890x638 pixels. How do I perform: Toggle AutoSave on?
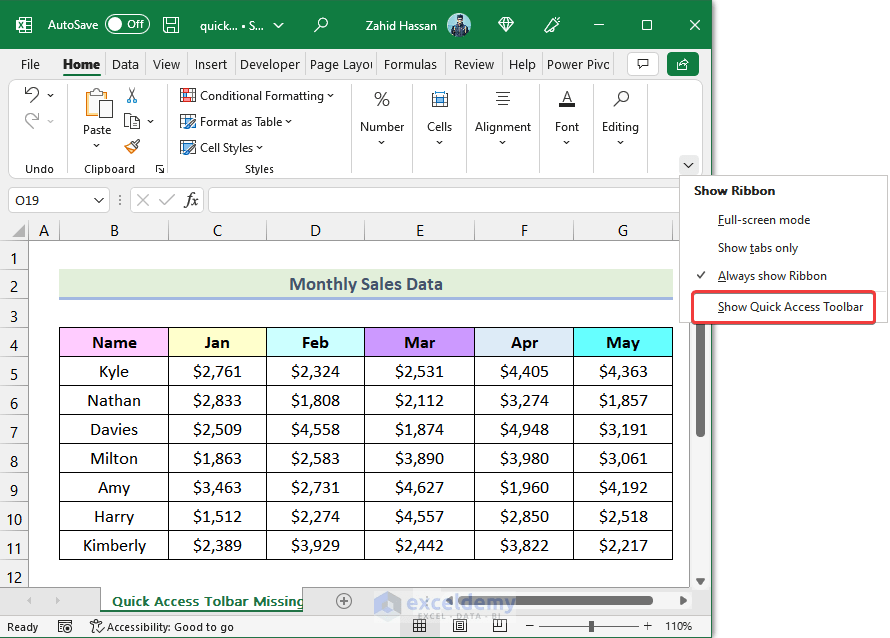click(127, 25)
